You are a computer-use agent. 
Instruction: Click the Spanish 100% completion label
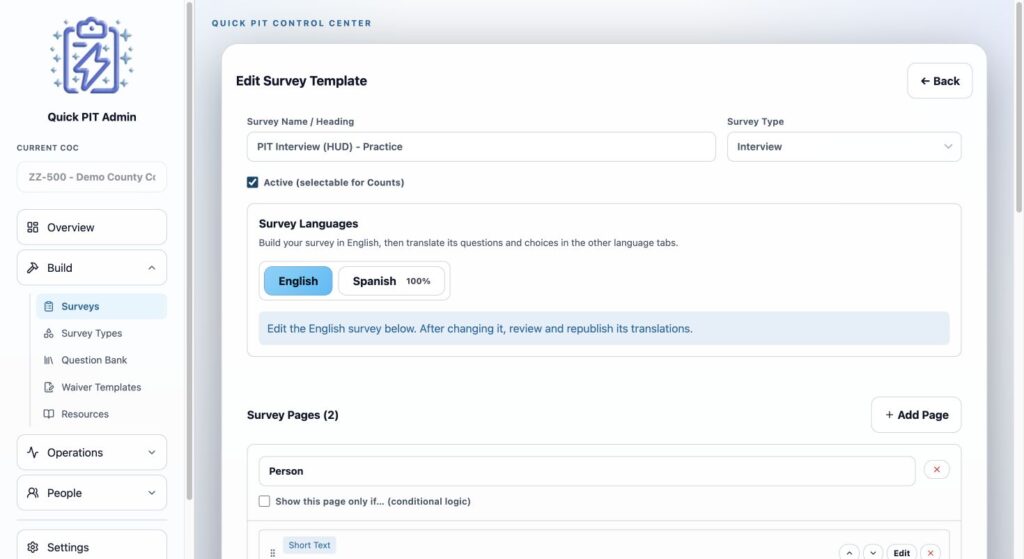(418, 281)
